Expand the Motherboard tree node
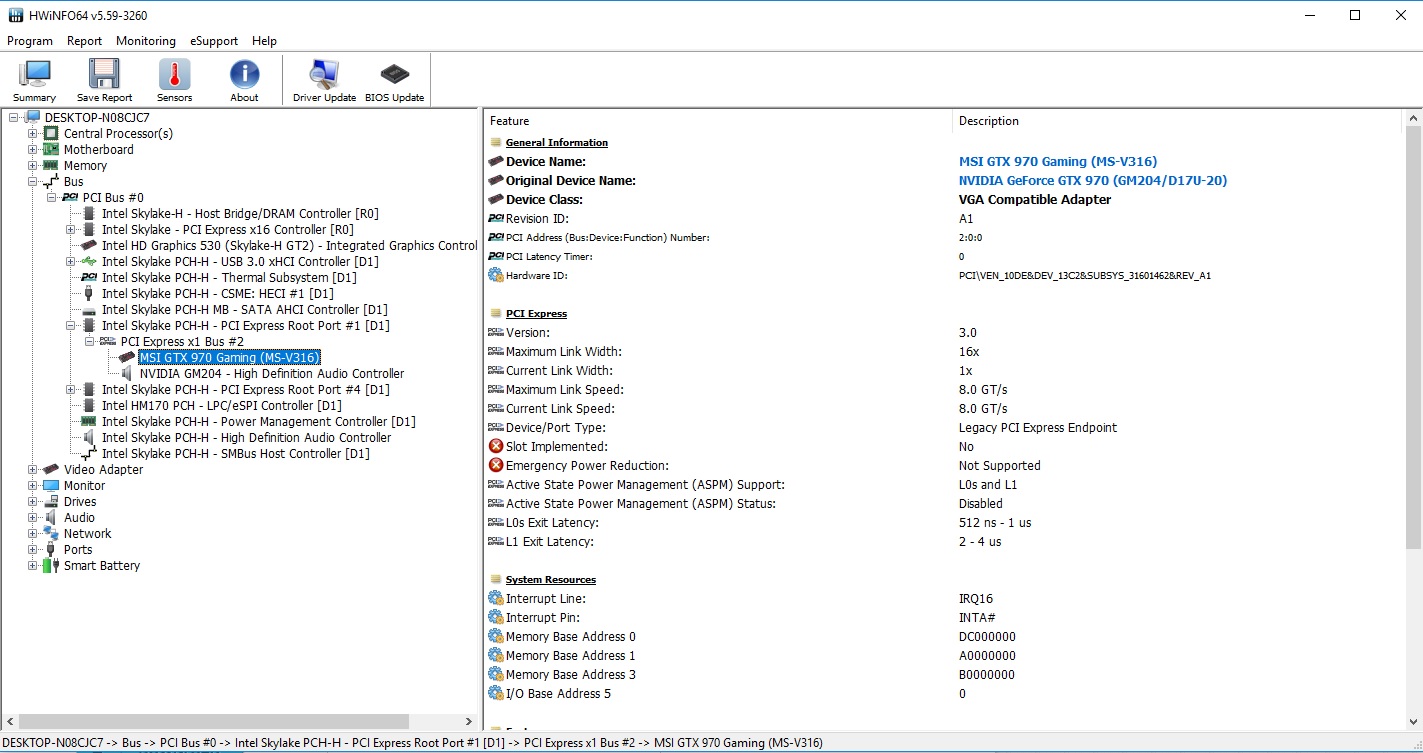The image size is (1423, 753). click(x=33, y=150)
